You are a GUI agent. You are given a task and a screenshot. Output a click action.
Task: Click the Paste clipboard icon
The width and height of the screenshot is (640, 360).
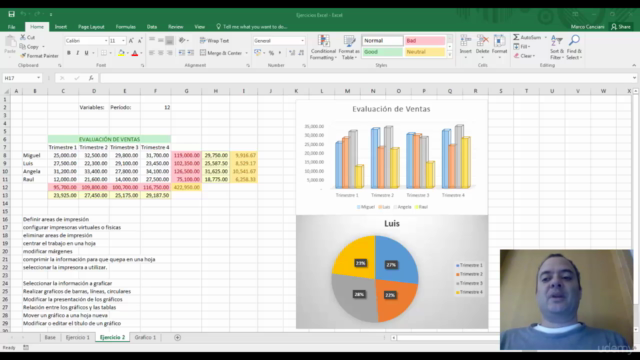pyautogui.click(x=10, y=41)
